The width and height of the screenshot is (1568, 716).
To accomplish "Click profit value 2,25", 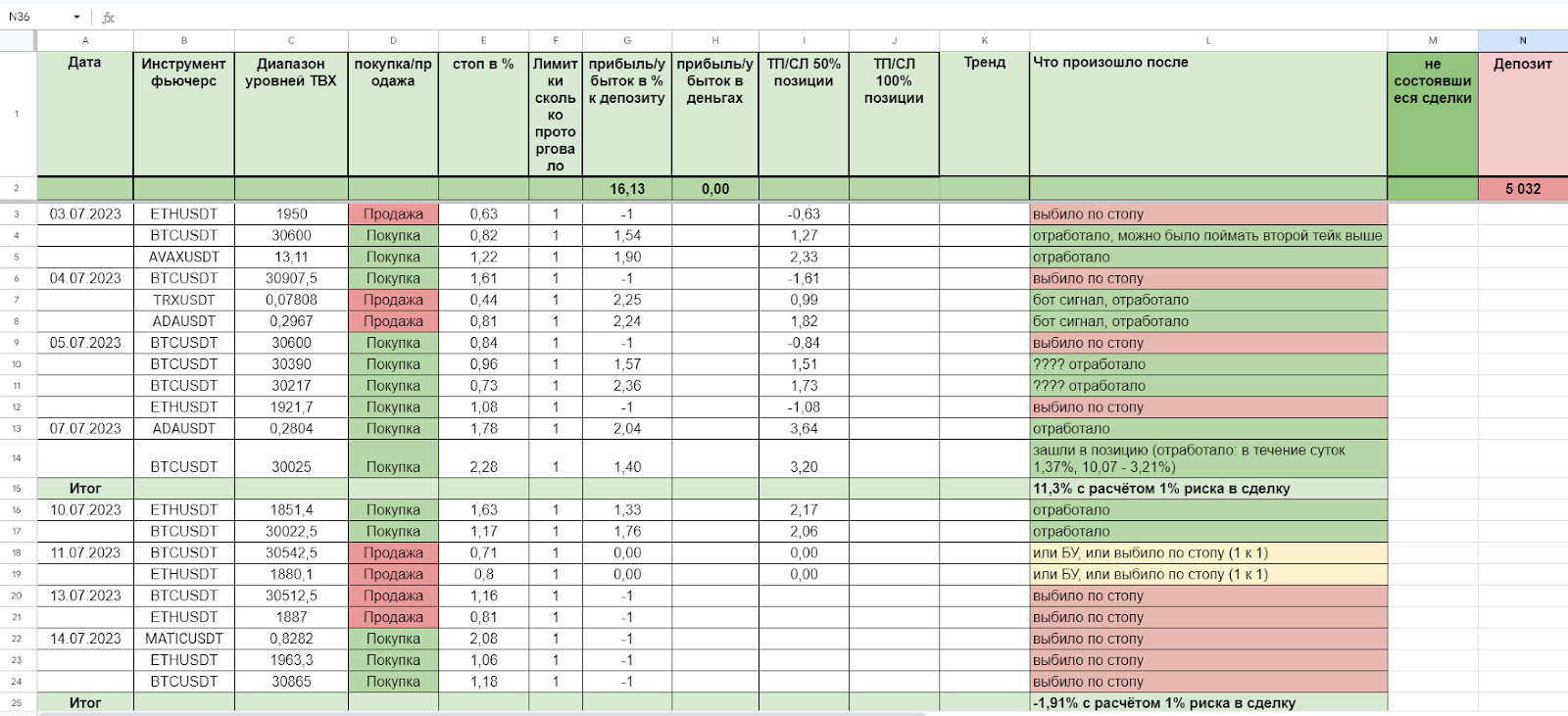I will (627, 300).
